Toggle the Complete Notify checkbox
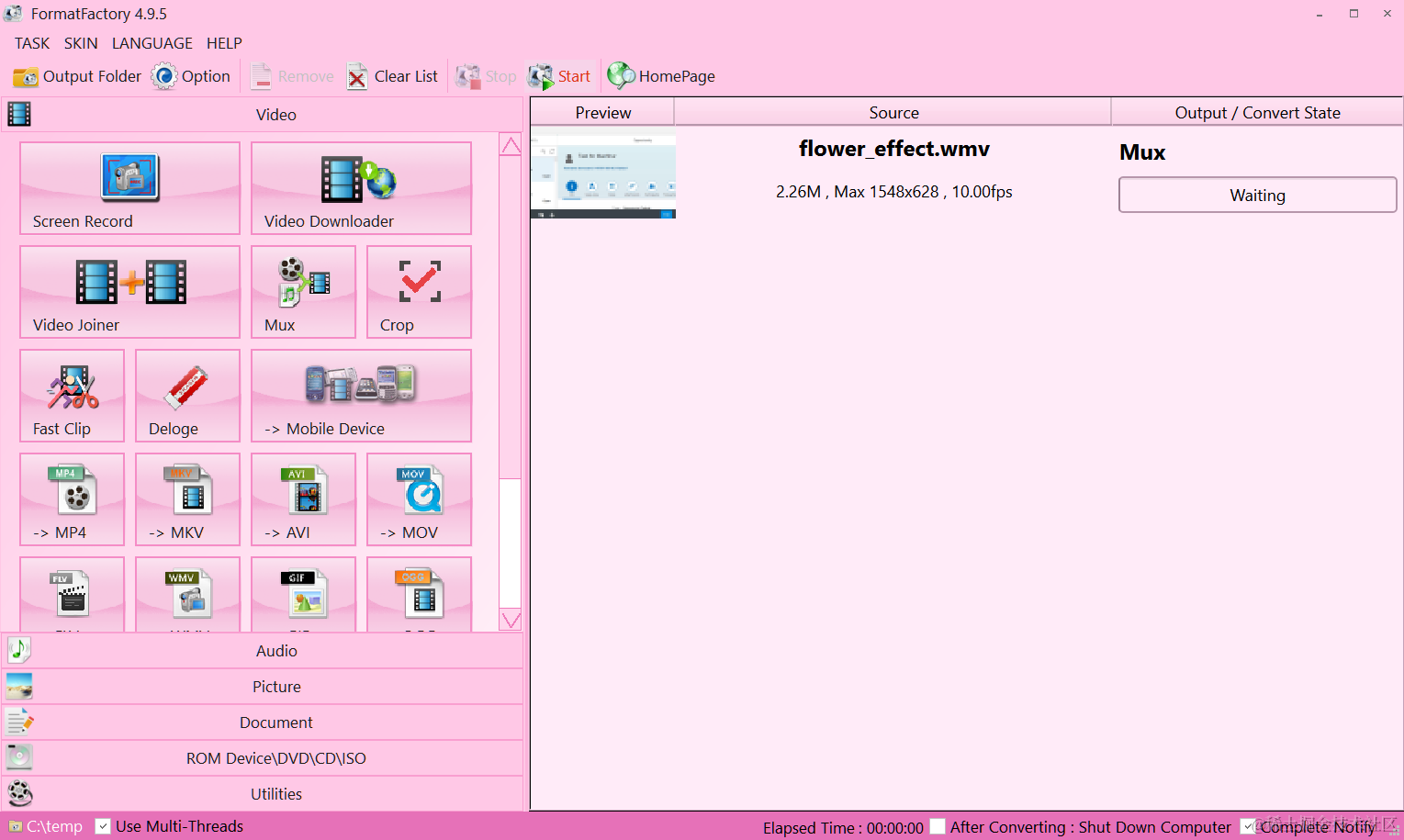 point(1248,826)
